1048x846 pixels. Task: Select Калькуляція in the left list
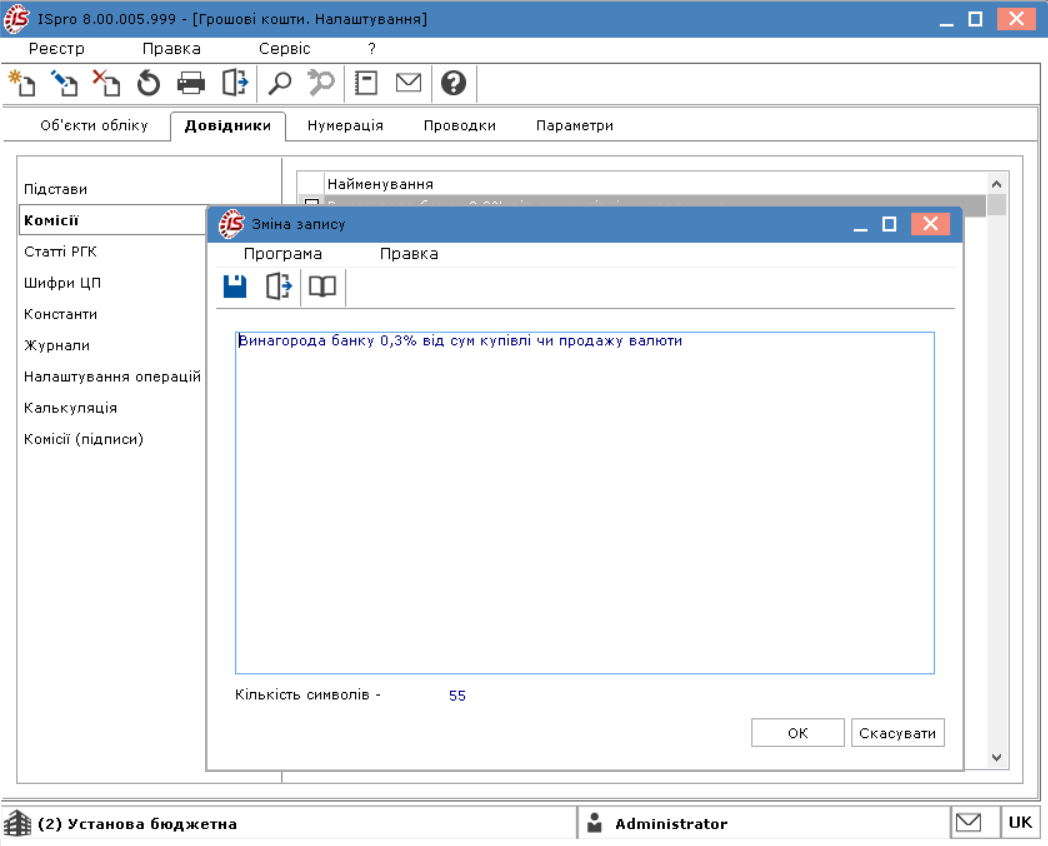click(x=70, y=408)
